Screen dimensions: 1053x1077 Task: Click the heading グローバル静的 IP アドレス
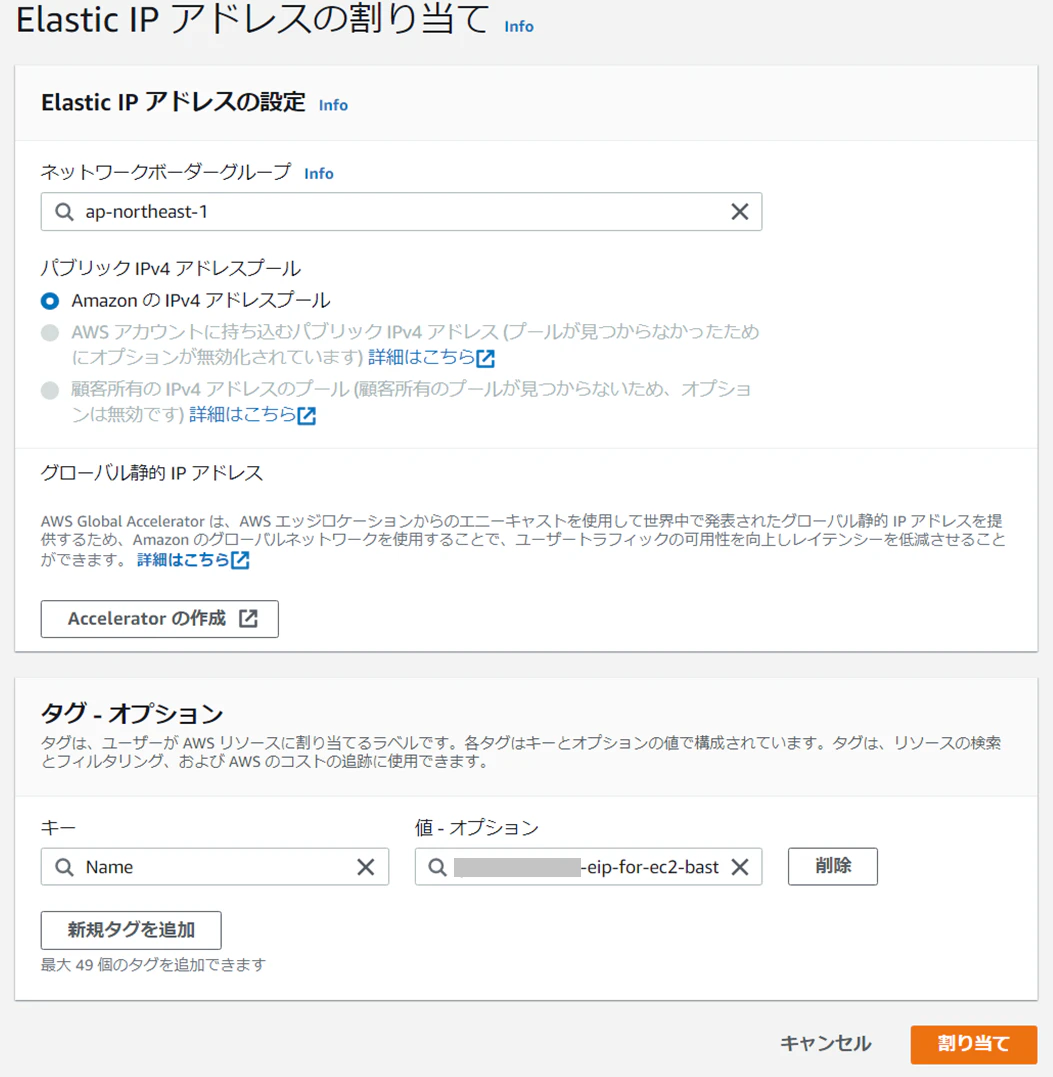point(152,473)
